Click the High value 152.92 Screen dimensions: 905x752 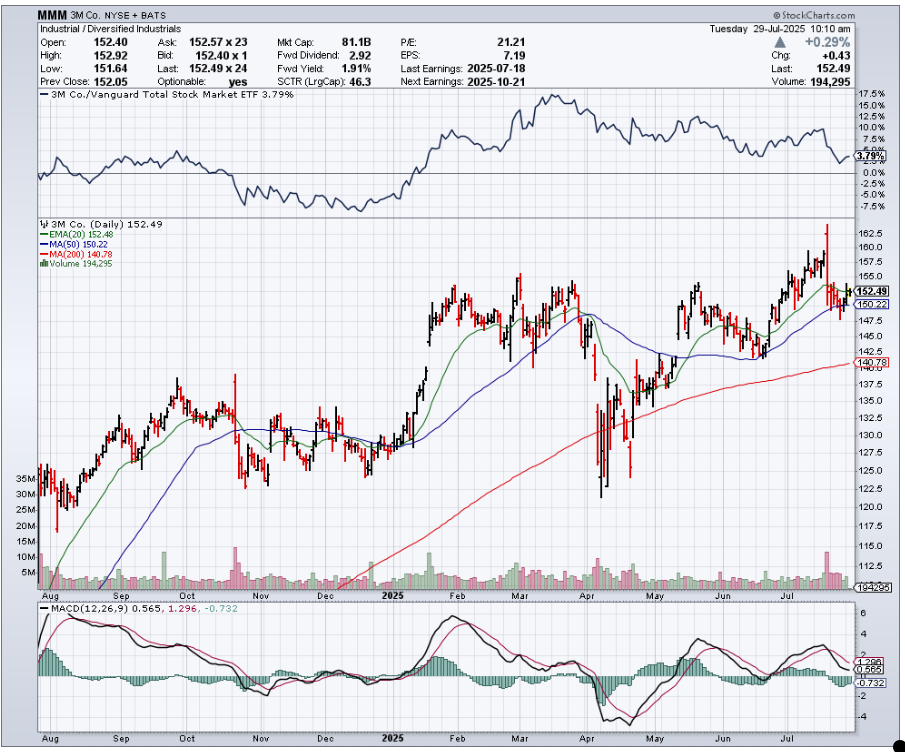pyautogui.click(x=111, y=55)
